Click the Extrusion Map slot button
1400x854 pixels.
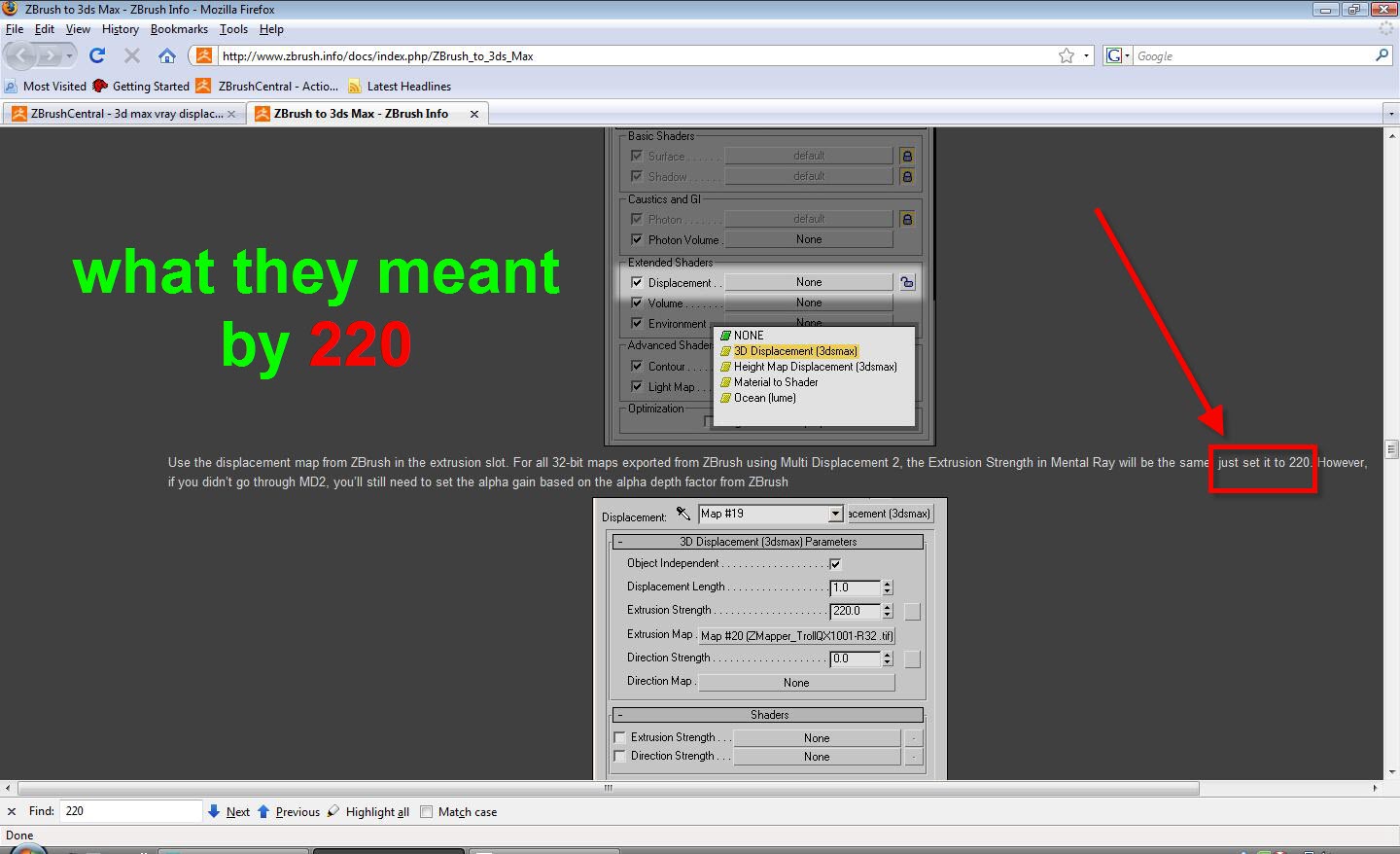(796, 635)
